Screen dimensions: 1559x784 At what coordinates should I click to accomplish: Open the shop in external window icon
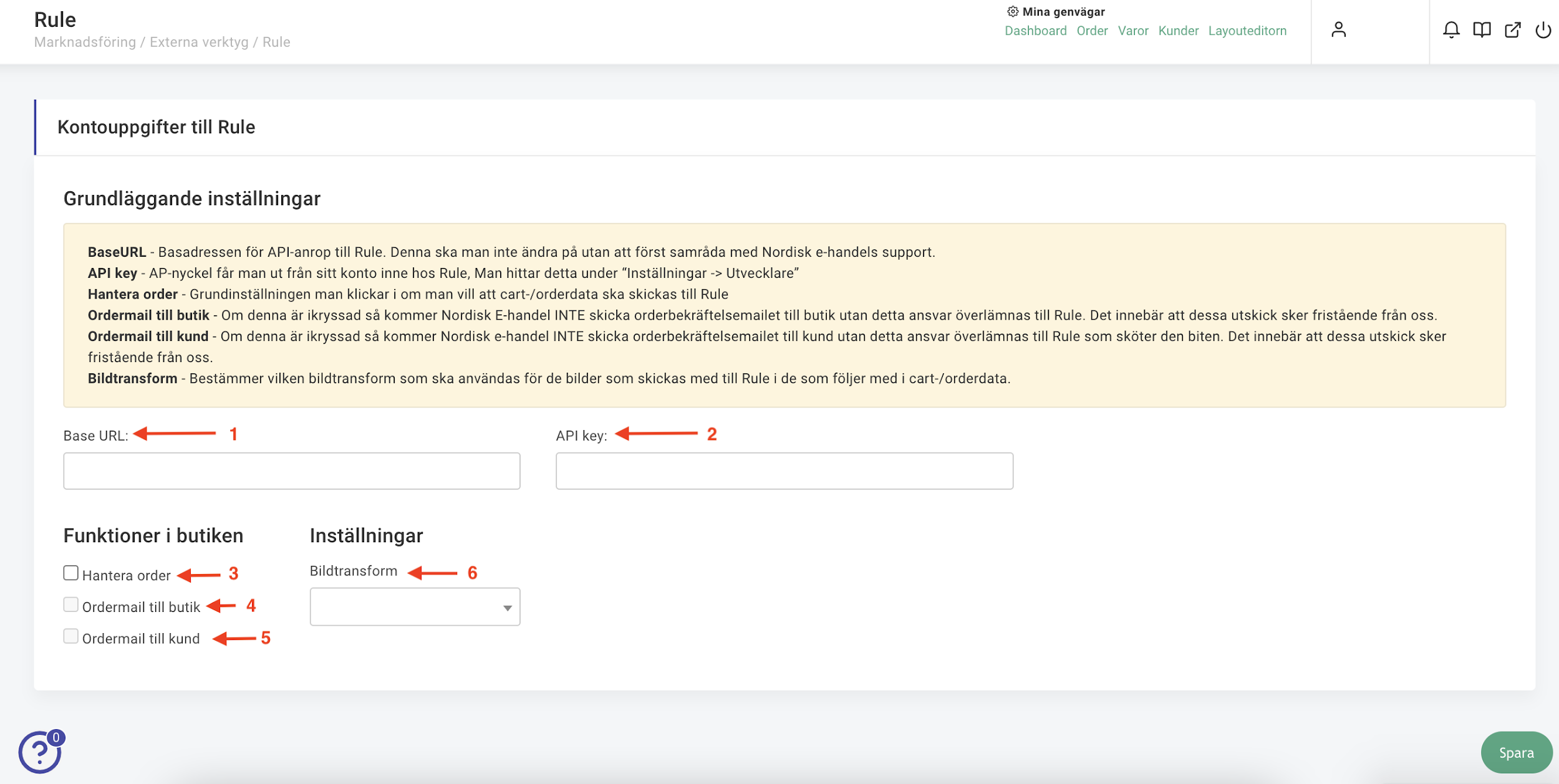click(x=1512, y=30)
